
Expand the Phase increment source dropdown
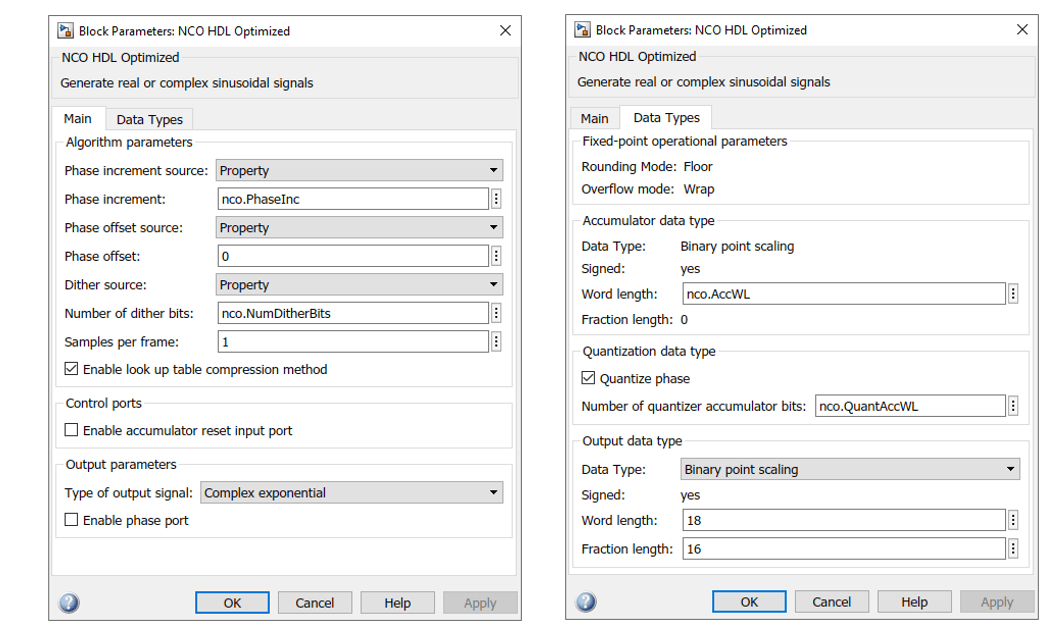point(359,171)
